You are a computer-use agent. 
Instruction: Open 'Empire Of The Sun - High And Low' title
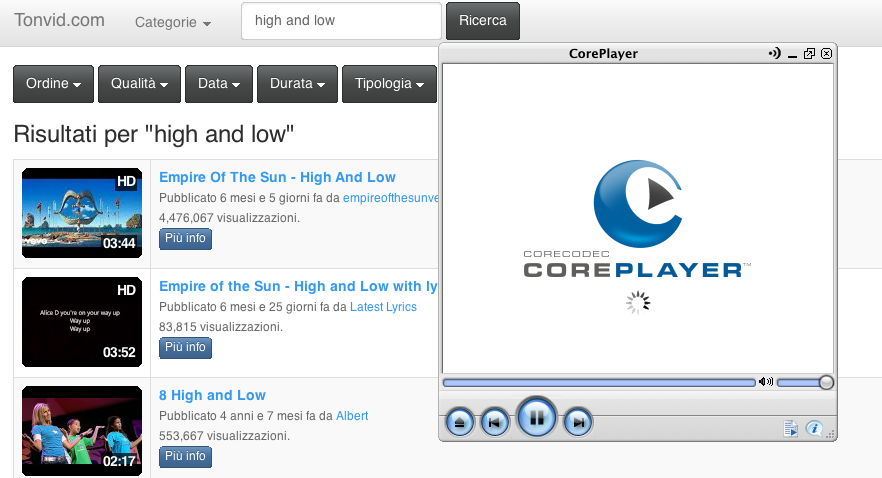point(277,177)
